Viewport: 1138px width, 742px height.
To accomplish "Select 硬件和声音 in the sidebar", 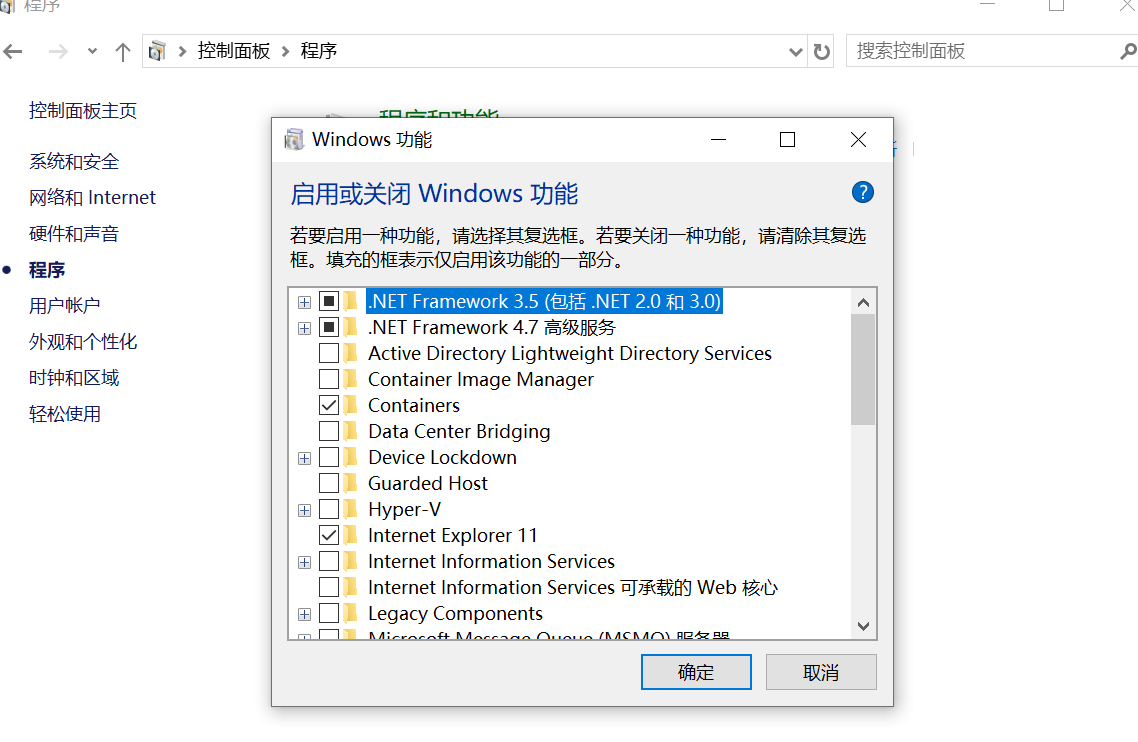I will [74, 234].
